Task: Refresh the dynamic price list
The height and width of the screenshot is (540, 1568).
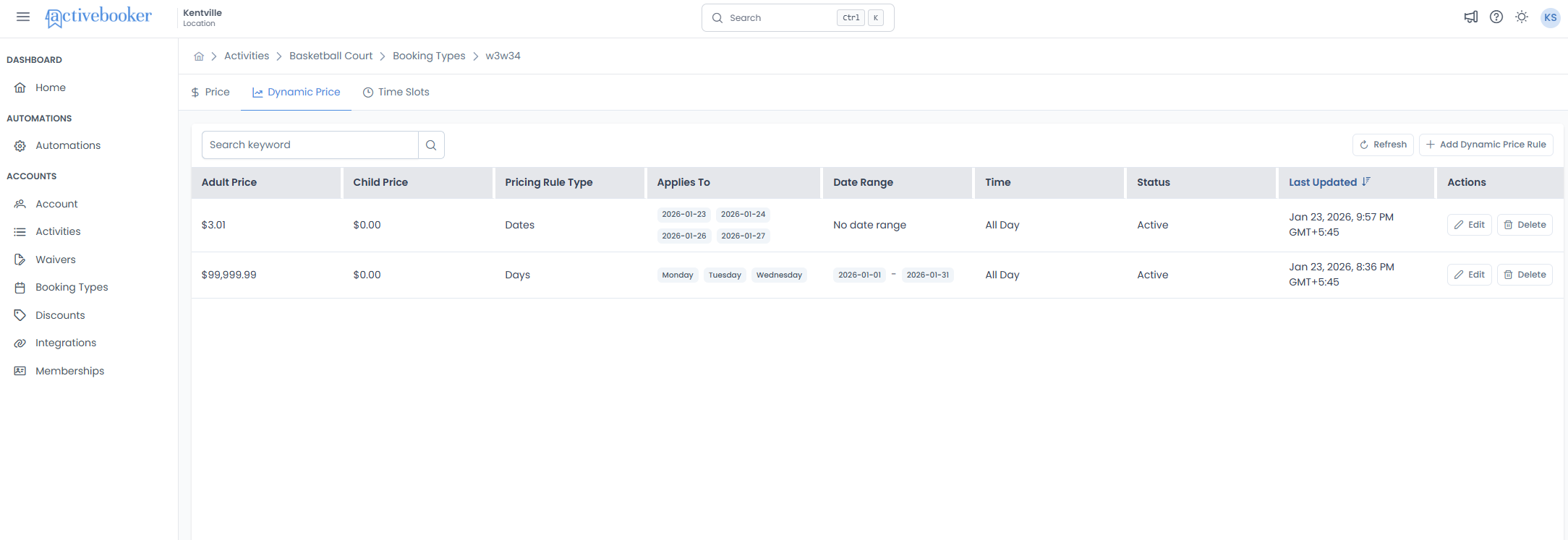Action: pos(1383,145)
